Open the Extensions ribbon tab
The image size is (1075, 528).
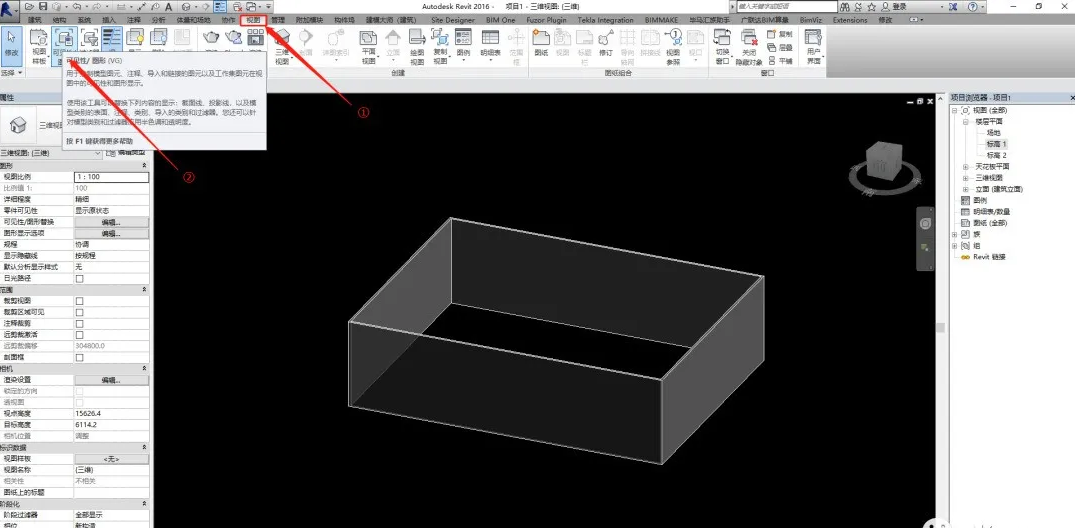[x=849, y=20]
